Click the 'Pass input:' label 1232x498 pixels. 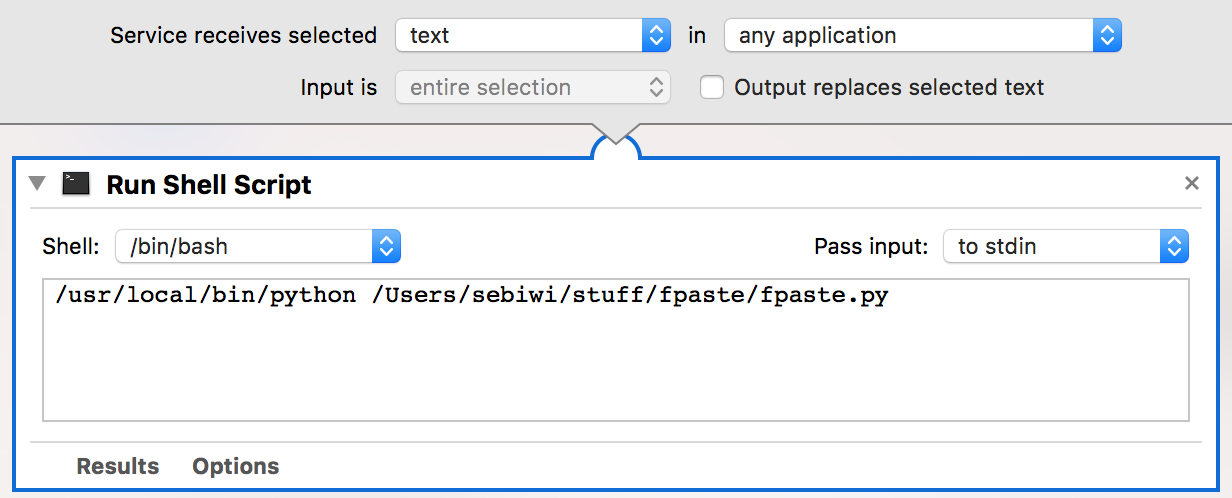click(871, 246)
